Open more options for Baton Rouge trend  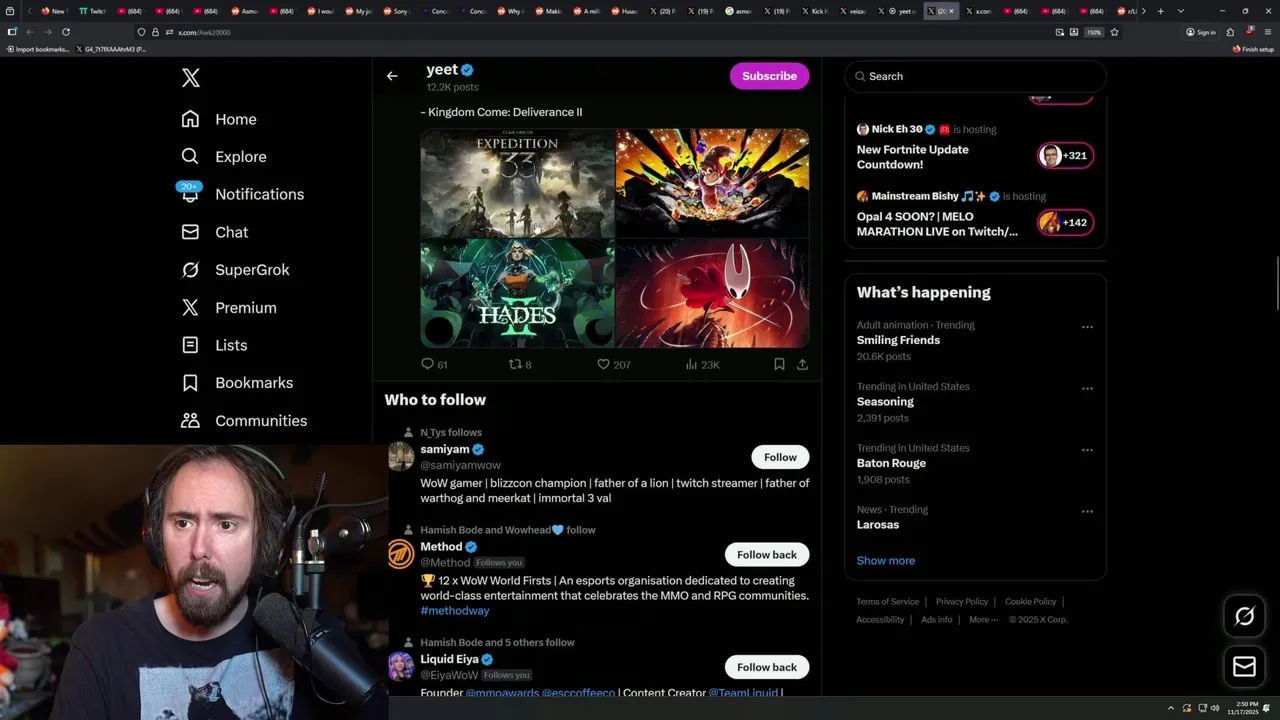pos(1087,450)
